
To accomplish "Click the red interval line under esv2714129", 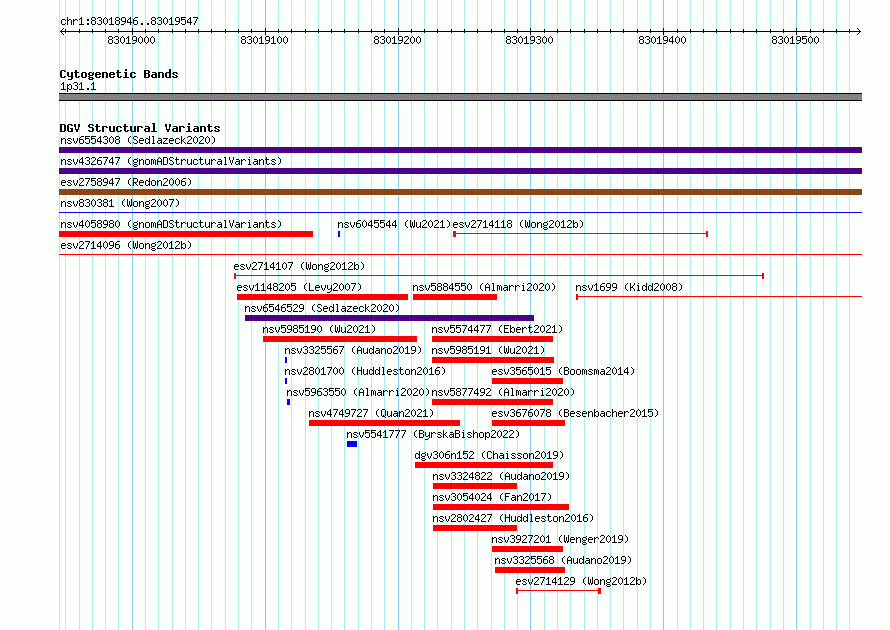I will 559,591.
